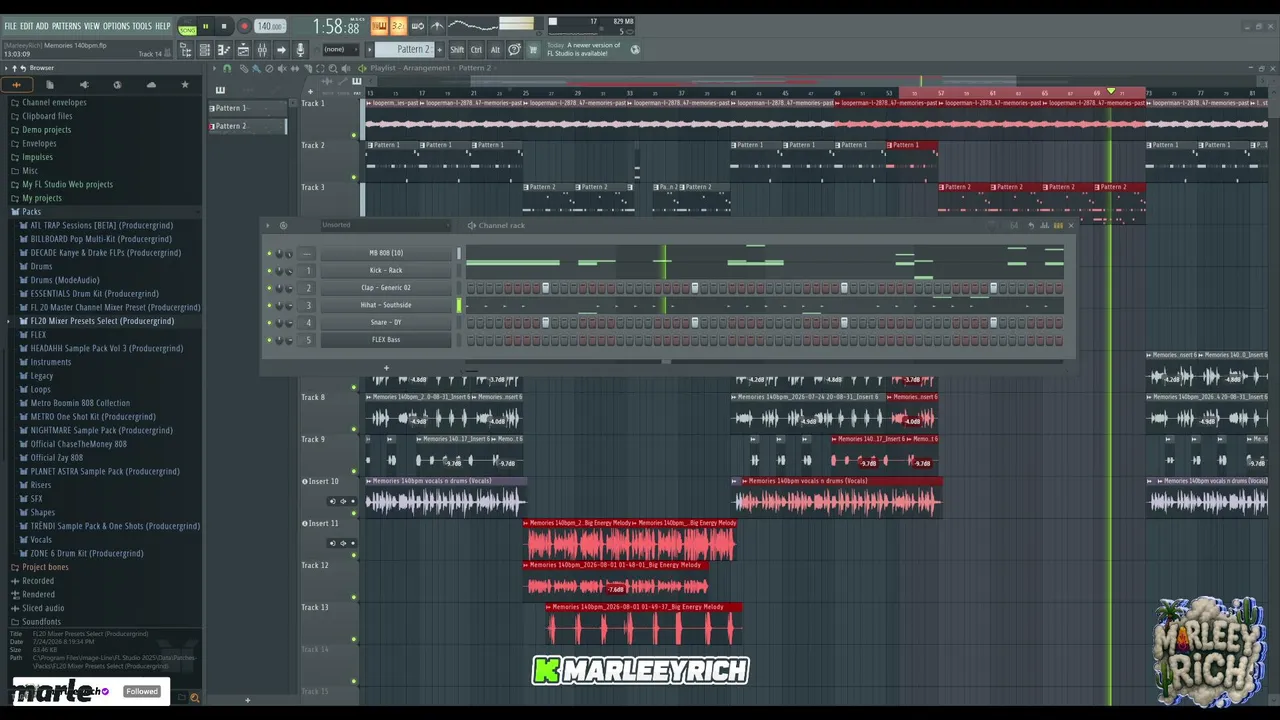Image resolution: width=1280 pixels, height=720 pixels.
Task: Open the TOOLS menu
Action: (142, 26)
